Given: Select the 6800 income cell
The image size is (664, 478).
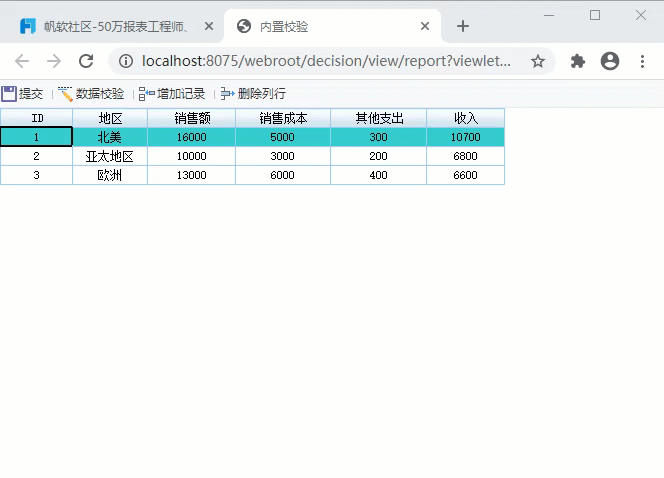Looking at the screenshot, I should [465, 156].
